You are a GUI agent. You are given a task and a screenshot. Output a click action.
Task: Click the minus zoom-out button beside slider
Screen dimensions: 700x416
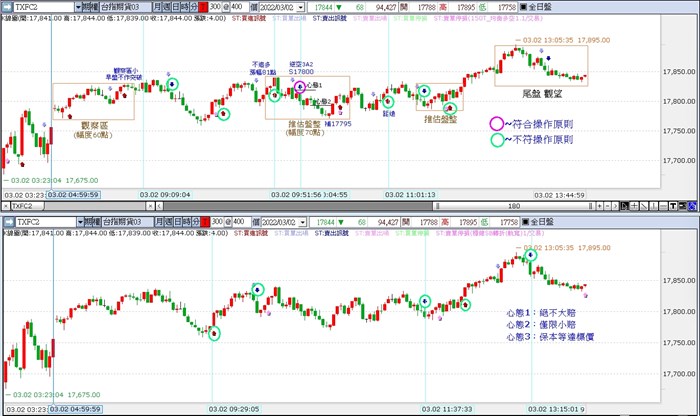[x=608, y=206]
